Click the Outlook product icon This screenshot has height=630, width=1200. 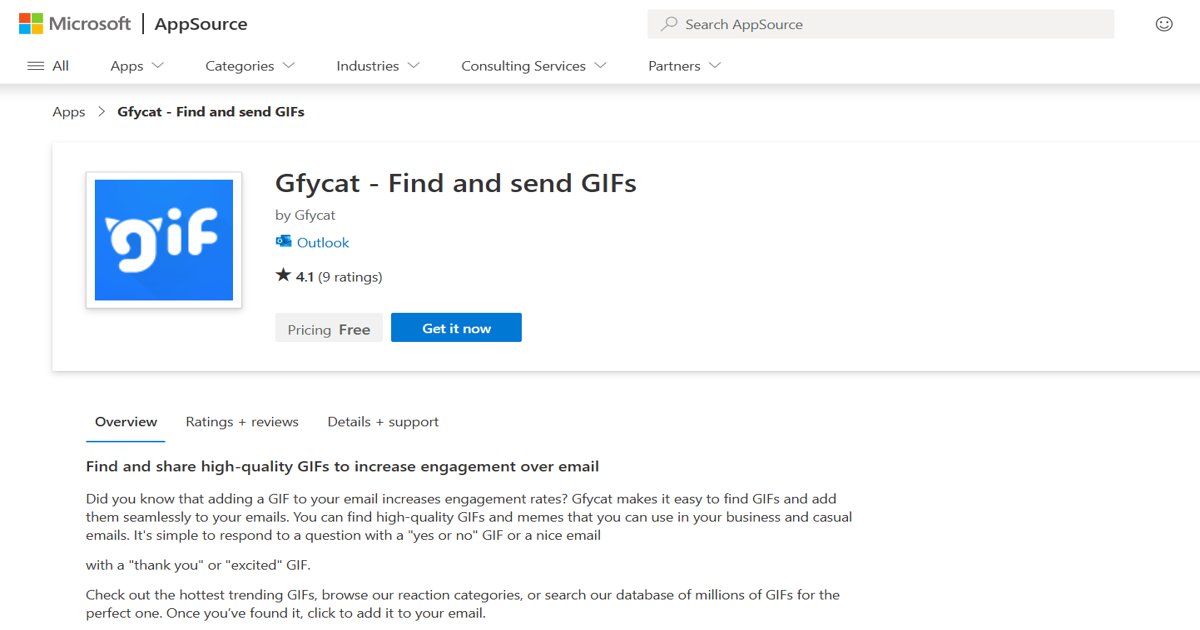click(x=283, y=242)
